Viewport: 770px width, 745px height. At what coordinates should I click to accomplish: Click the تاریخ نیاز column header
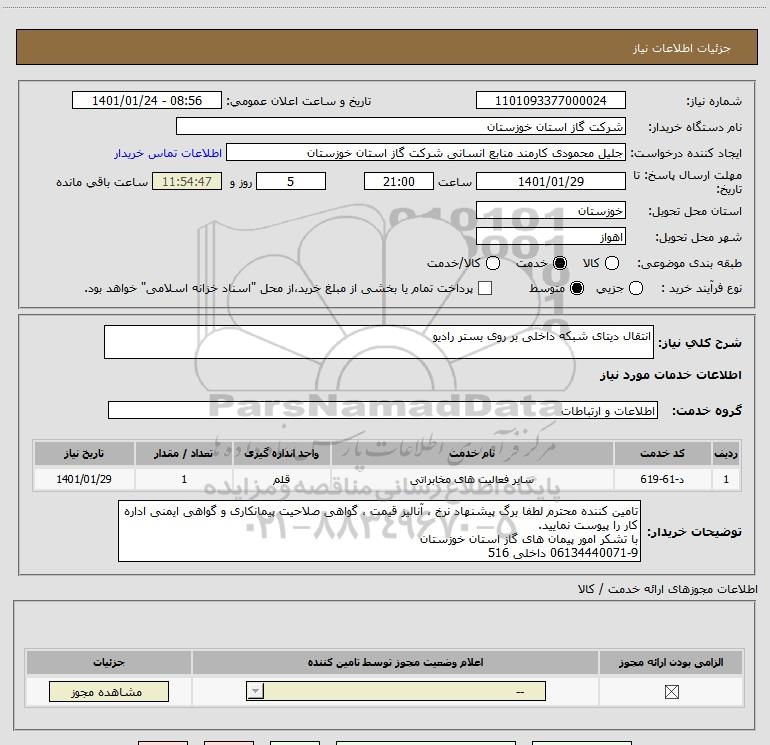click(84, 453)
